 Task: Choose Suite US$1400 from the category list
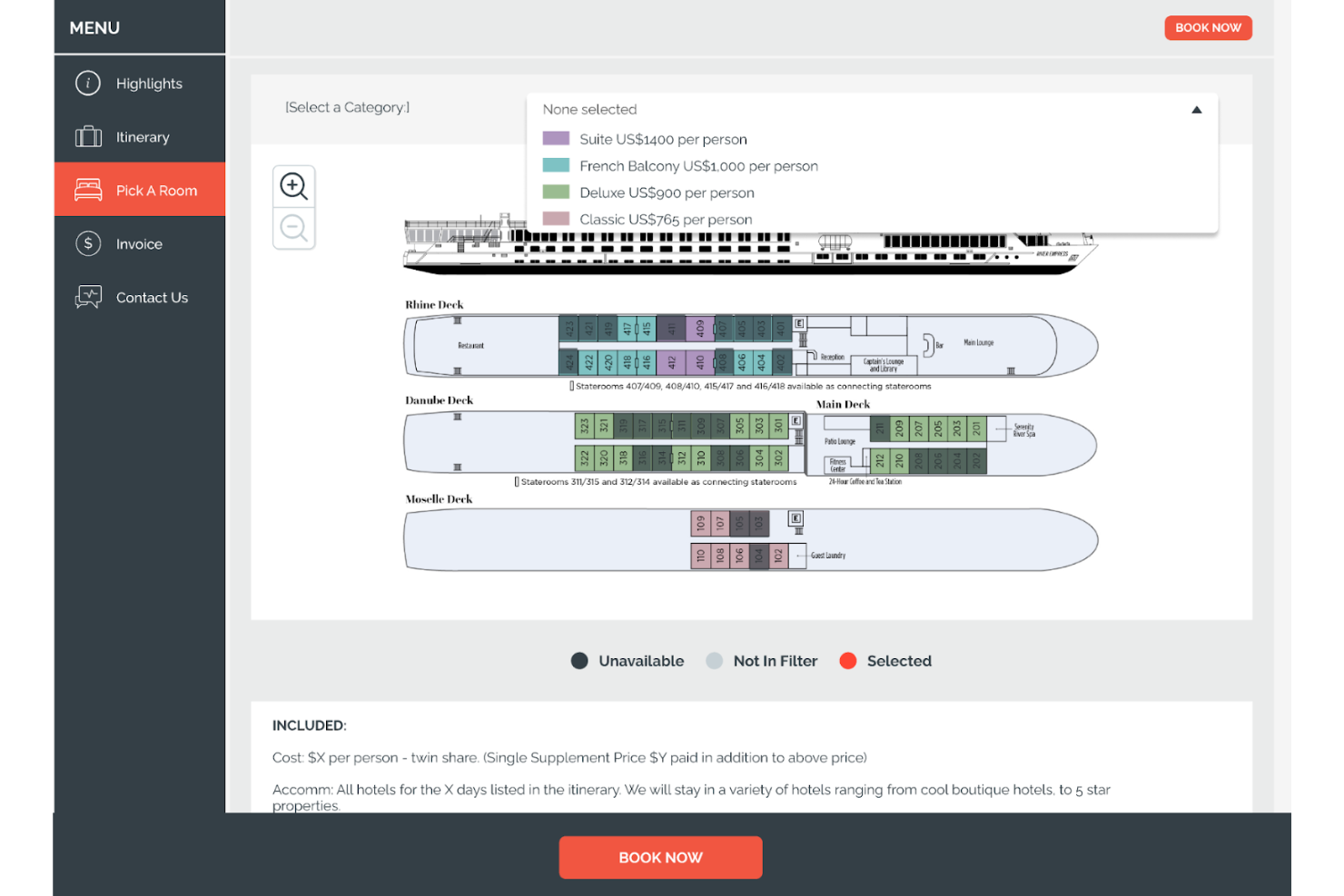(x=663, y=139)
